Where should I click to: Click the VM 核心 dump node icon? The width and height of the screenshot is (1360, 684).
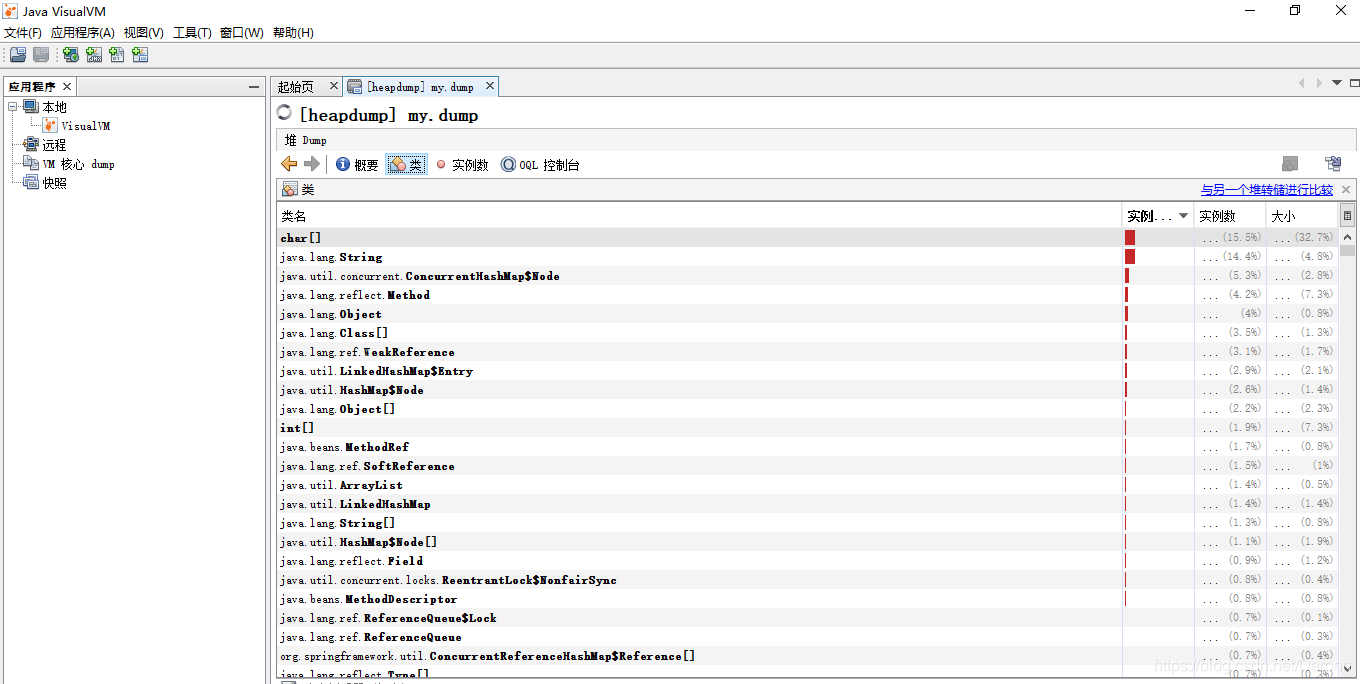(x=31, y=164)
